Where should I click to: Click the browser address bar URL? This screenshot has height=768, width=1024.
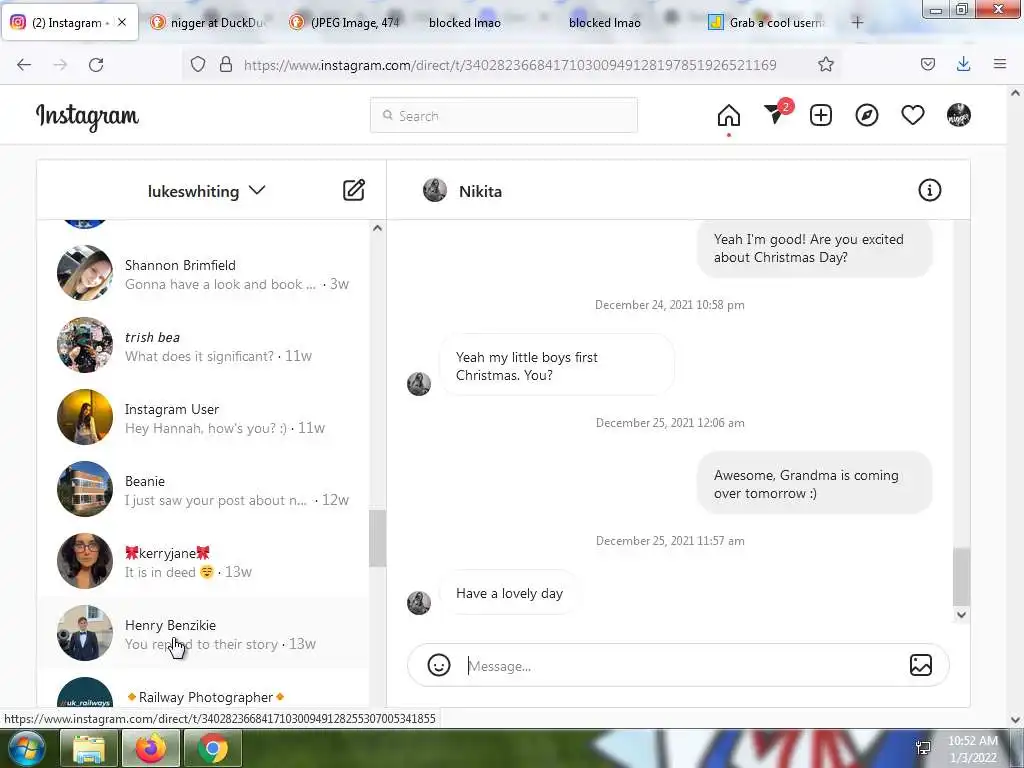point(509,65)
